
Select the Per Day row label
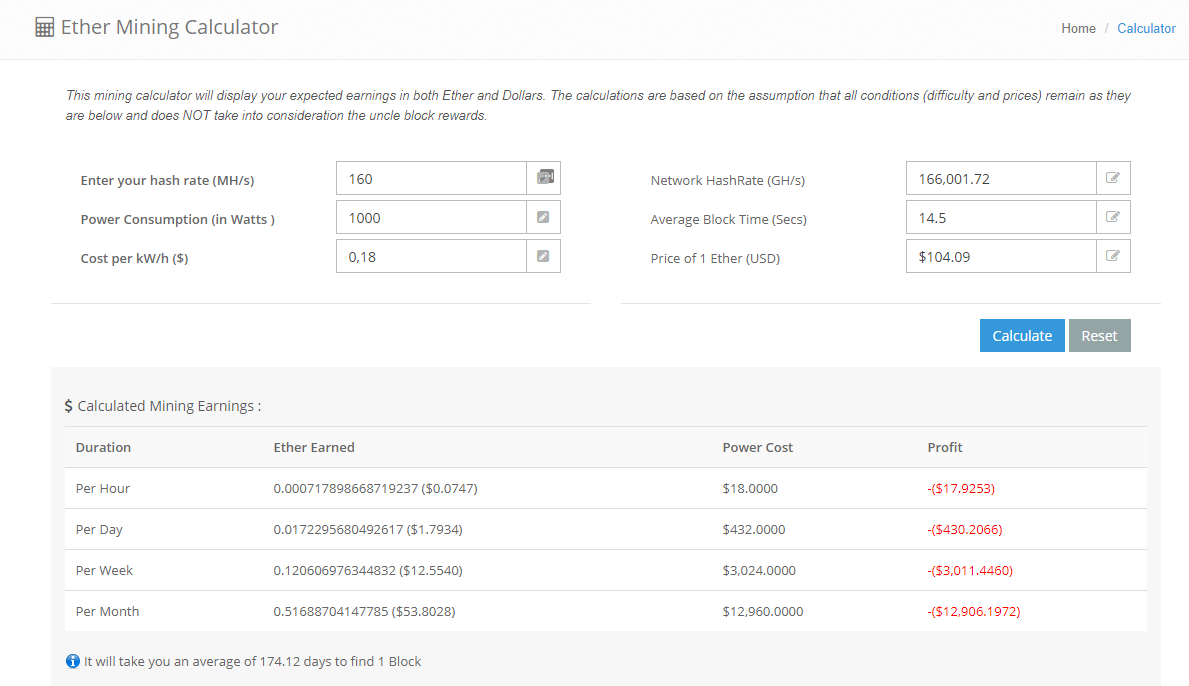(x=99, y=529)
